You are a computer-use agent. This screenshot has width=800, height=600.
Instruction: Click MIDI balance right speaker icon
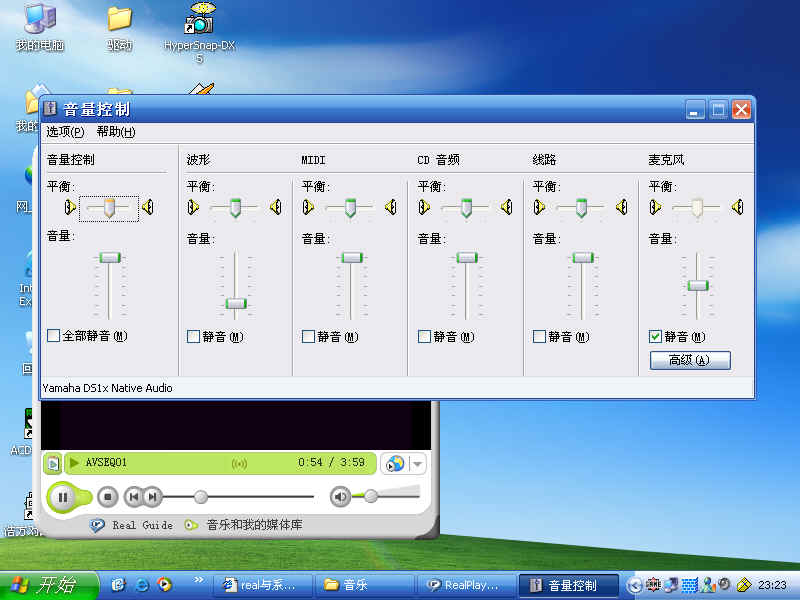pos(391,207)
